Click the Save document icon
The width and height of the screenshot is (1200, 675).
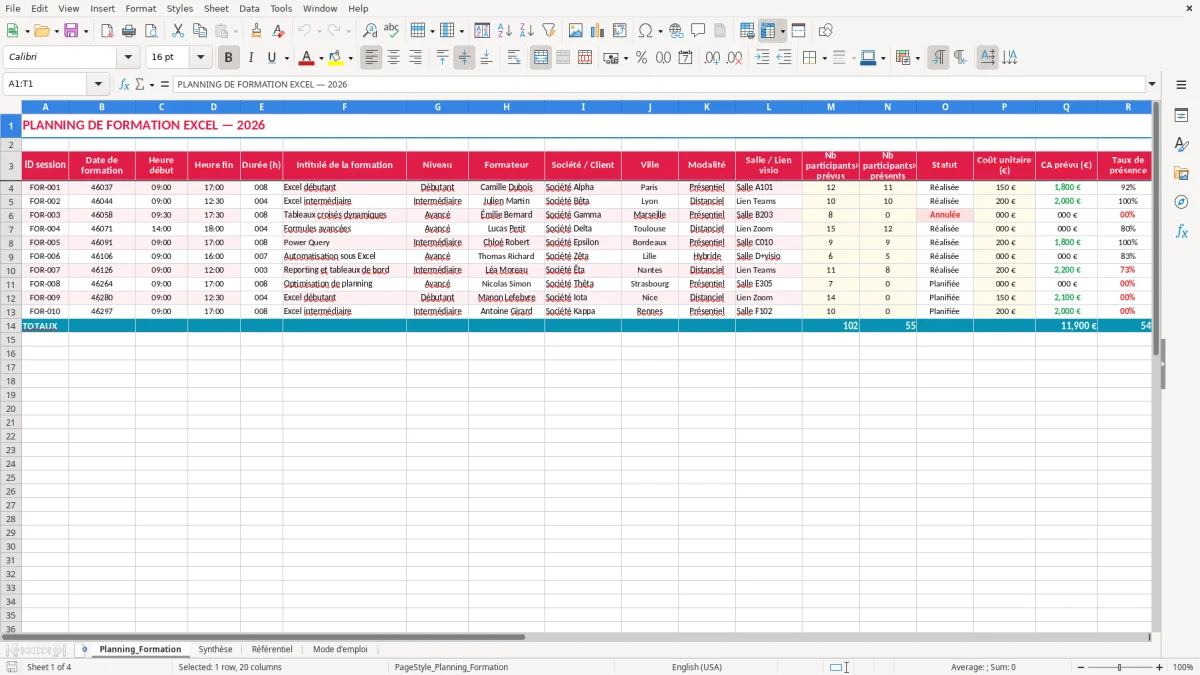point(71,31)
